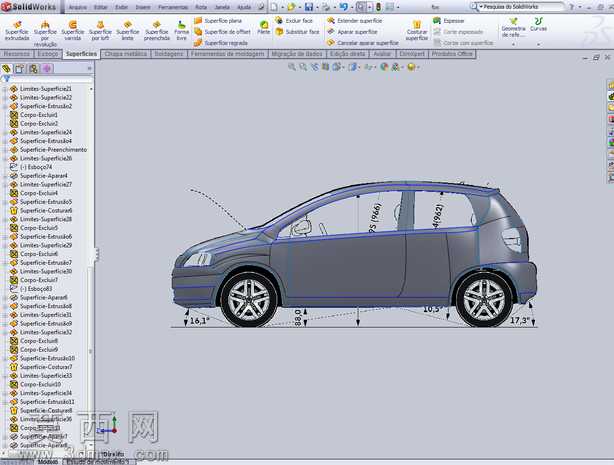Open the Janela menu
614x465 pixels.
[222, 7]
